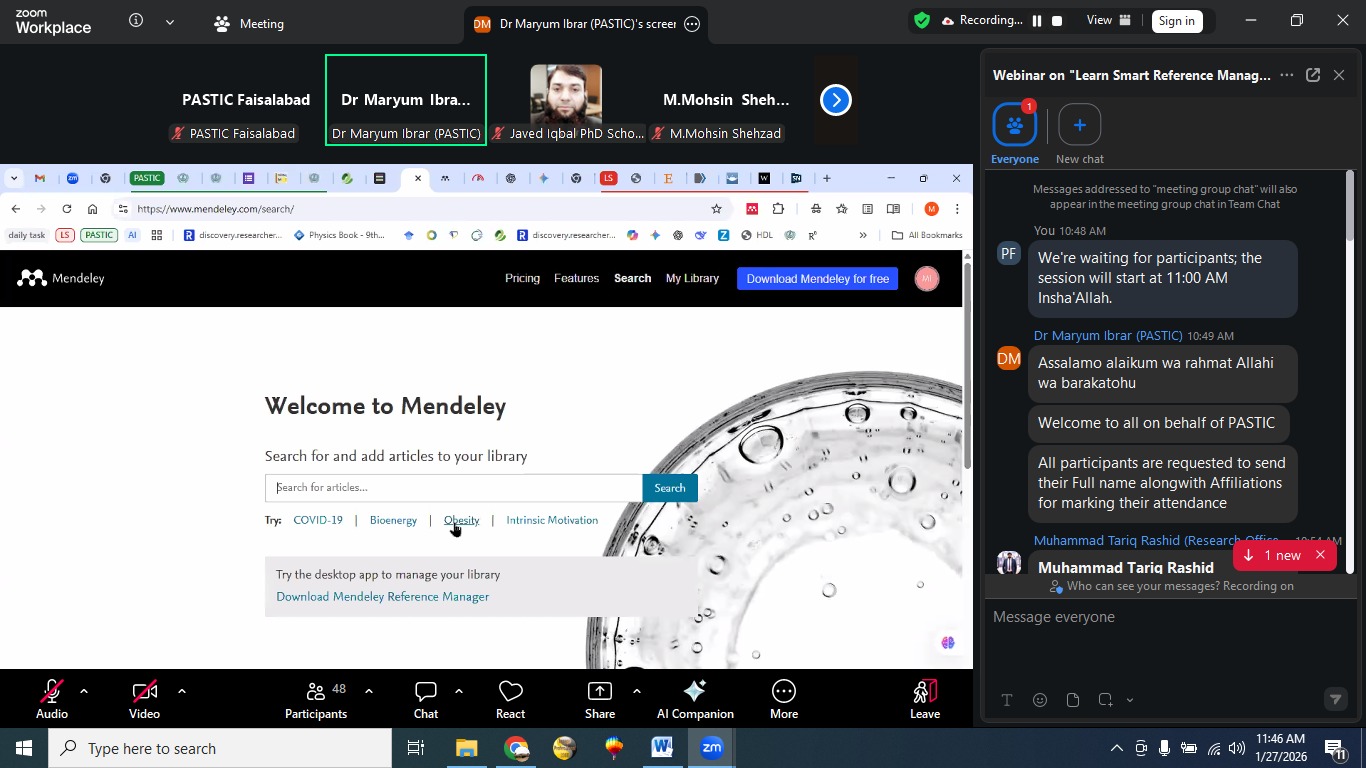This screenshot has width=1366, height=768.
Task: Click the text formatting icon in chat
Action: point(1007,700)
